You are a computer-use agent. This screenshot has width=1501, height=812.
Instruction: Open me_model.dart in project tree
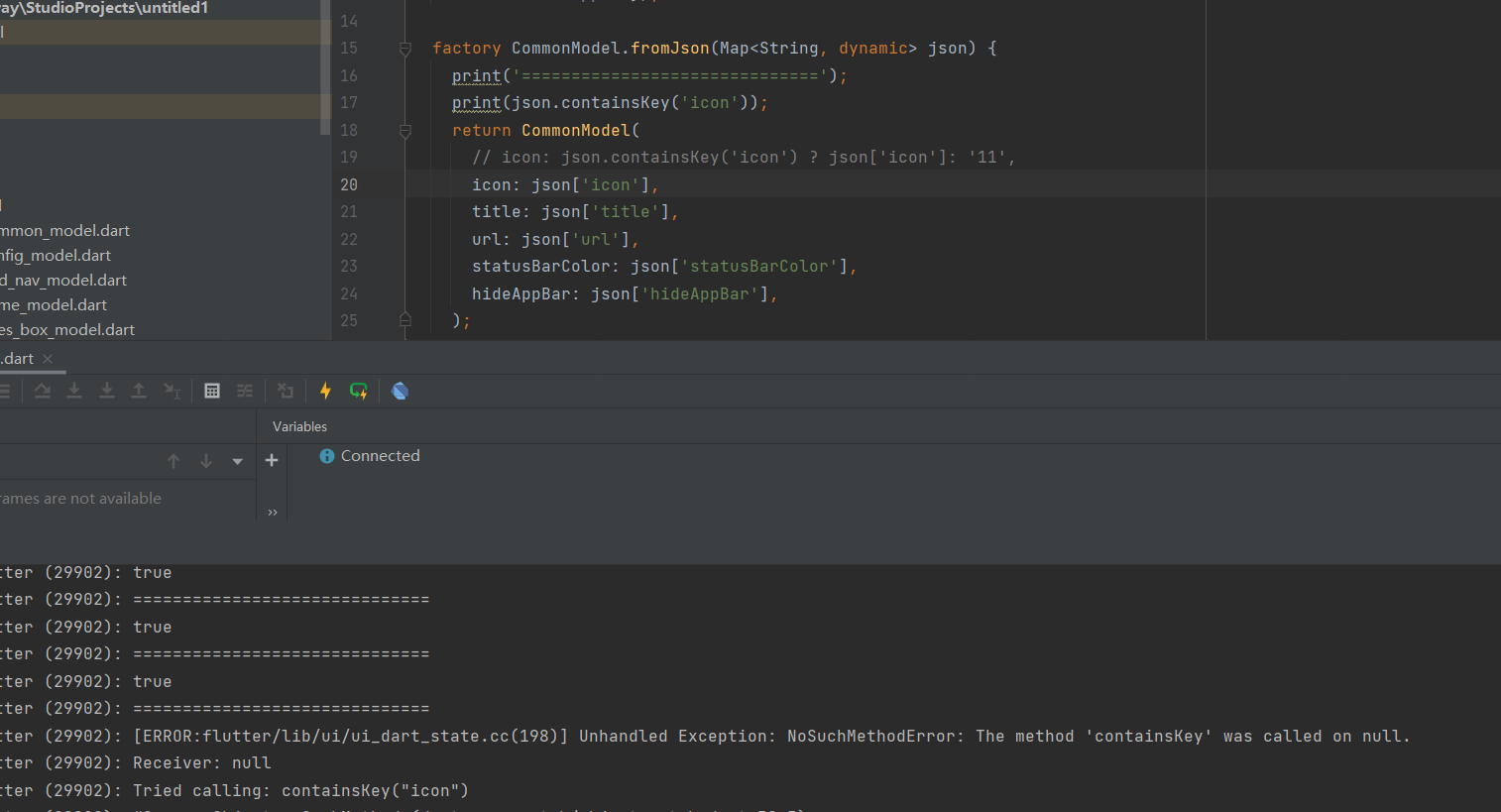tap(54, 305)
